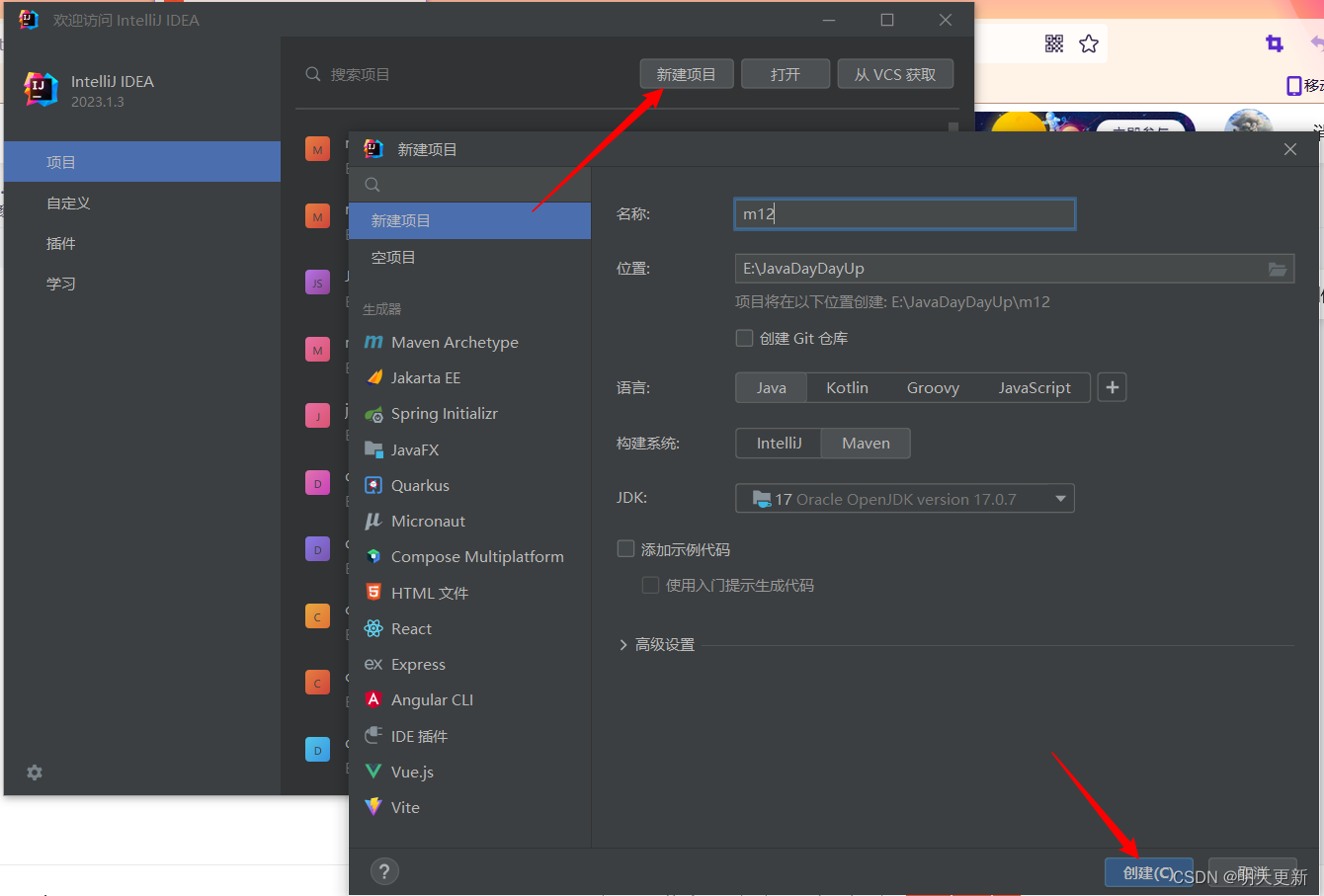Image resolution: width=1324 pixels, height=896 pixels.
Task: Choose the Jakarta EE generator icon
Action: point(373,377)
